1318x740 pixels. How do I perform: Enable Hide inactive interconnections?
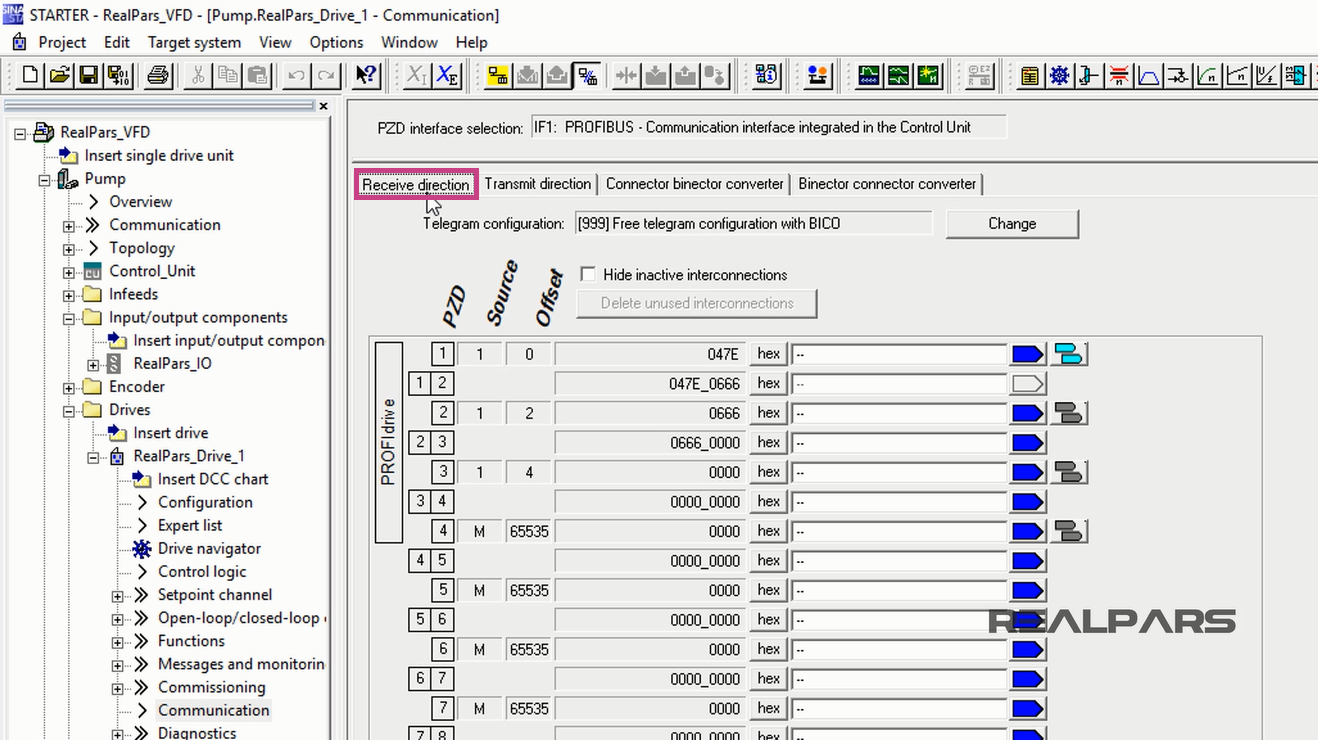tap(588, 274)
